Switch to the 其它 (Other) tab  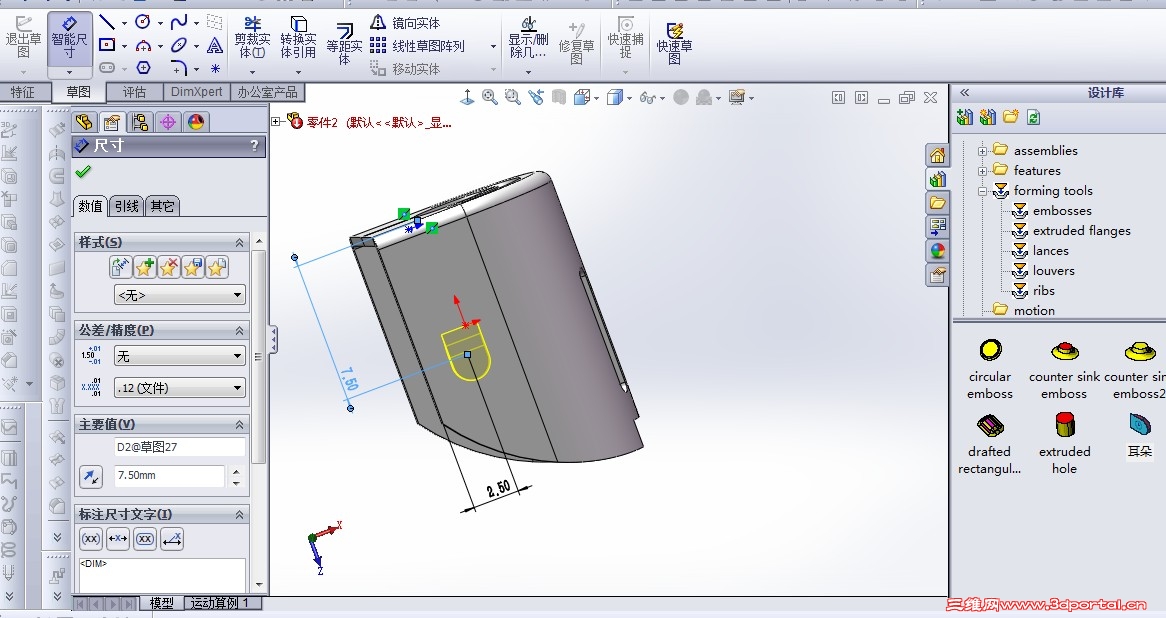(162, 206)
